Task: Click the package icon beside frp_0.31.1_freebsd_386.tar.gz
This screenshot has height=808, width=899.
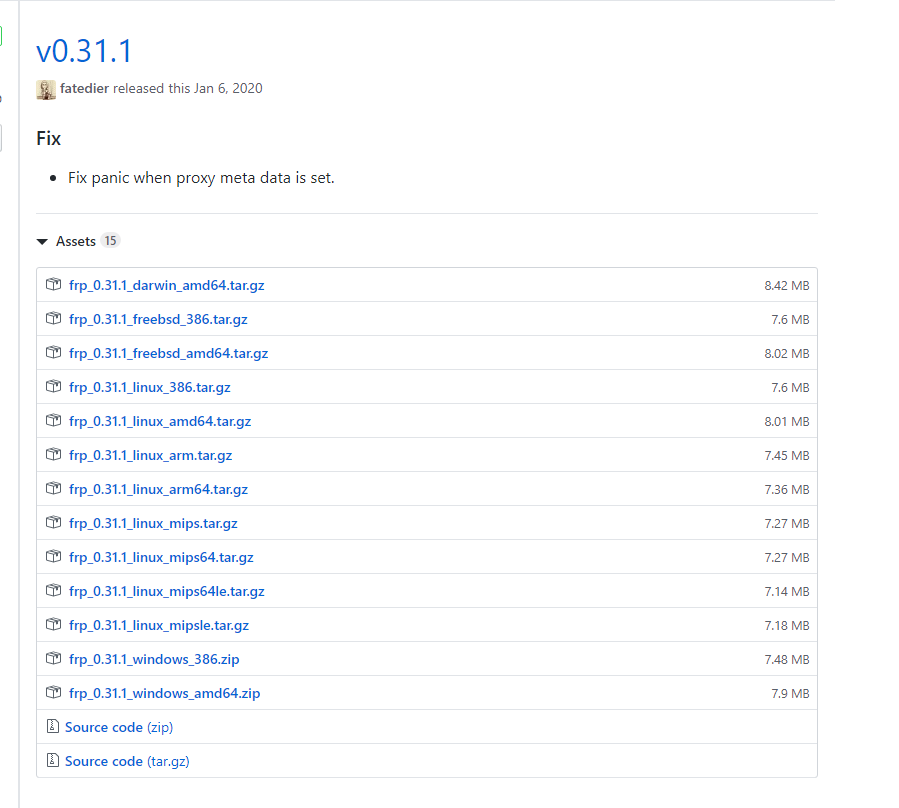Action: coord(54,319)
